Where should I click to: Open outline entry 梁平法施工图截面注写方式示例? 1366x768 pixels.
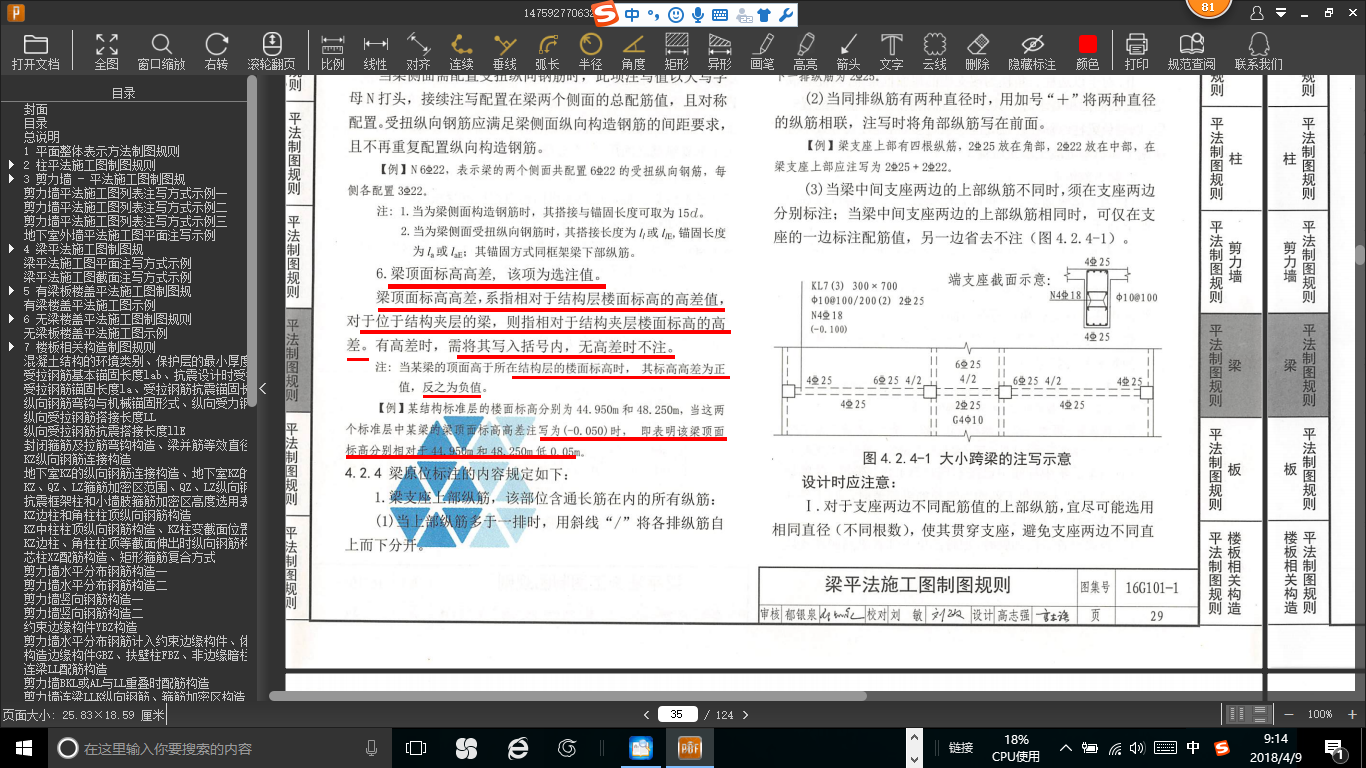click(107, 277)
